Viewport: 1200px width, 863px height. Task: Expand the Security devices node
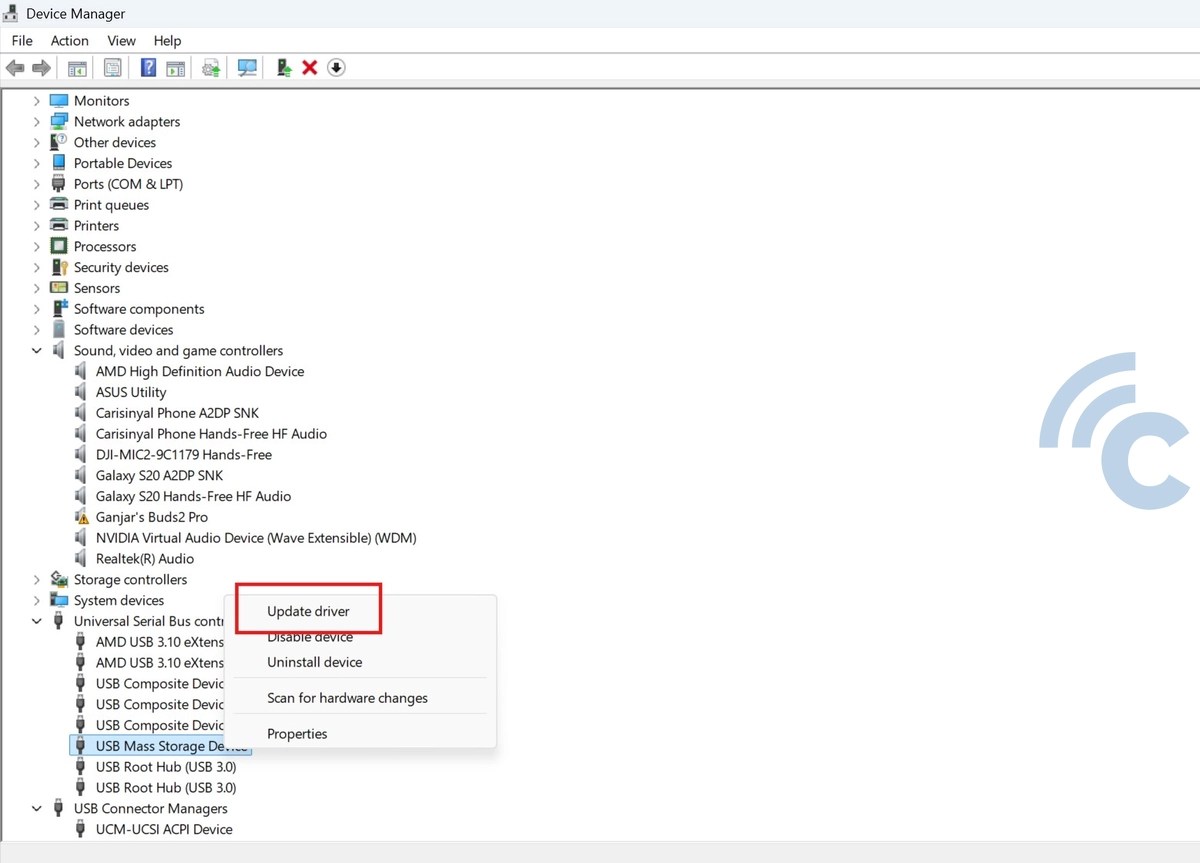[37, 268]
